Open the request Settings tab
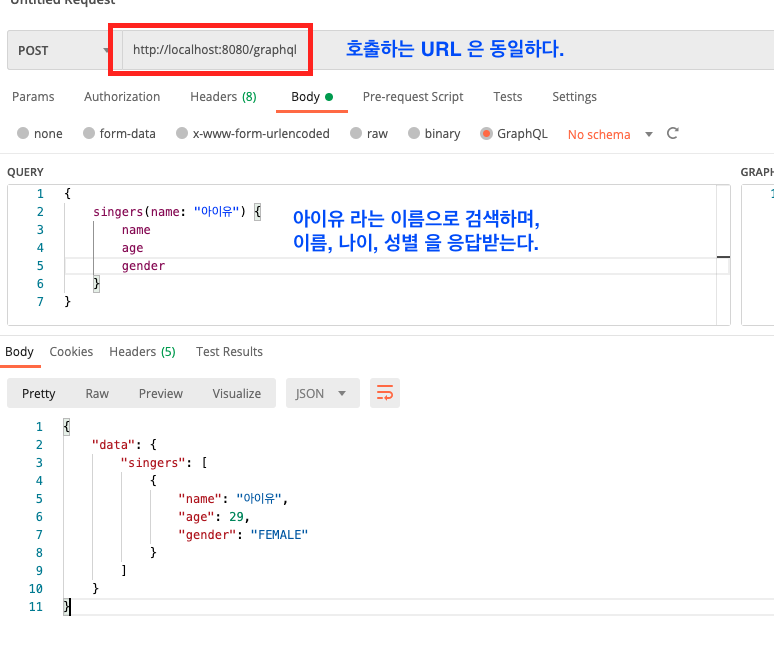Screen dimensions: 774x652 coord(574,97)
